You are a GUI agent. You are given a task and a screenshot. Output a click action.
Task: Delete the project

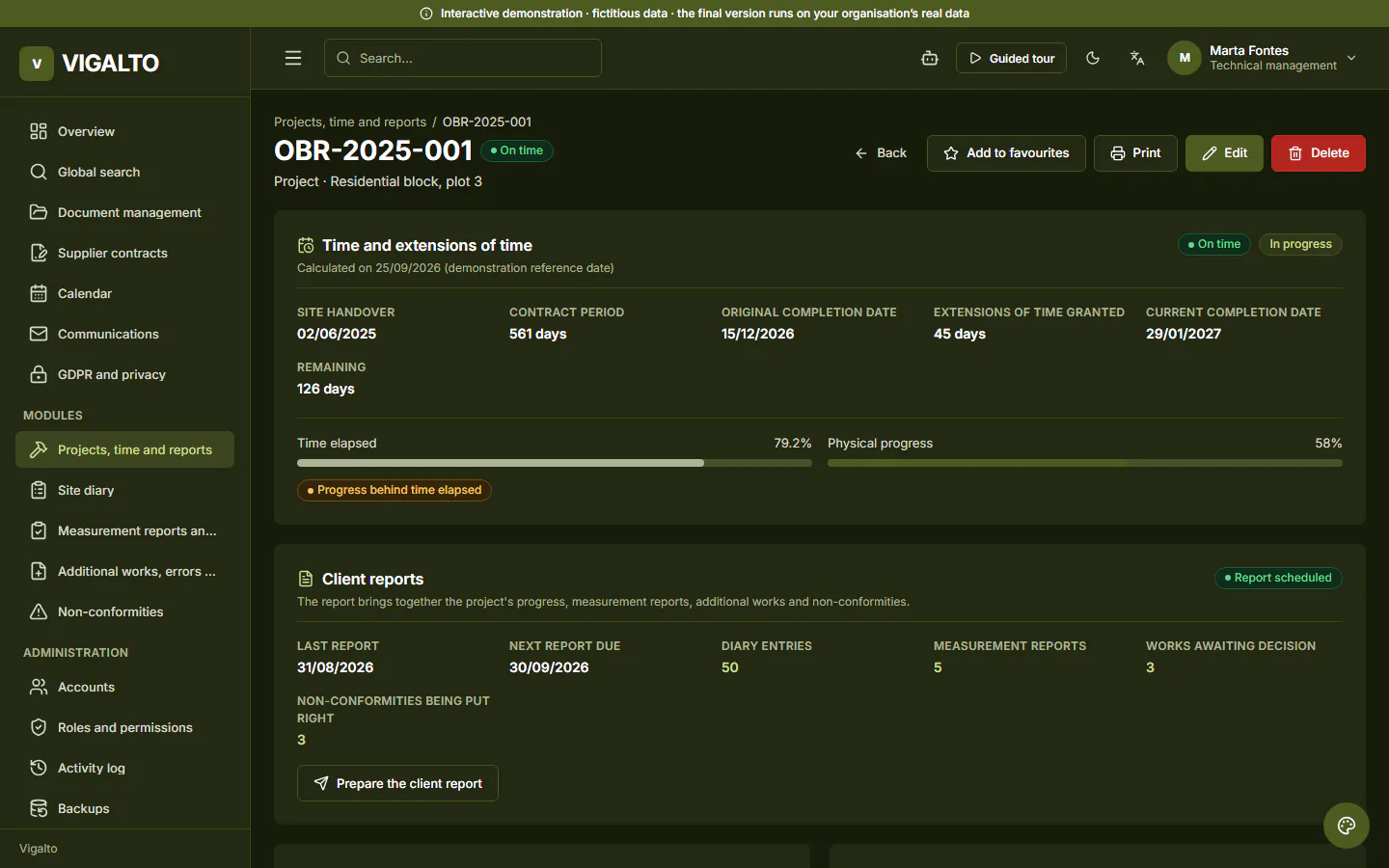[1319, 153]
